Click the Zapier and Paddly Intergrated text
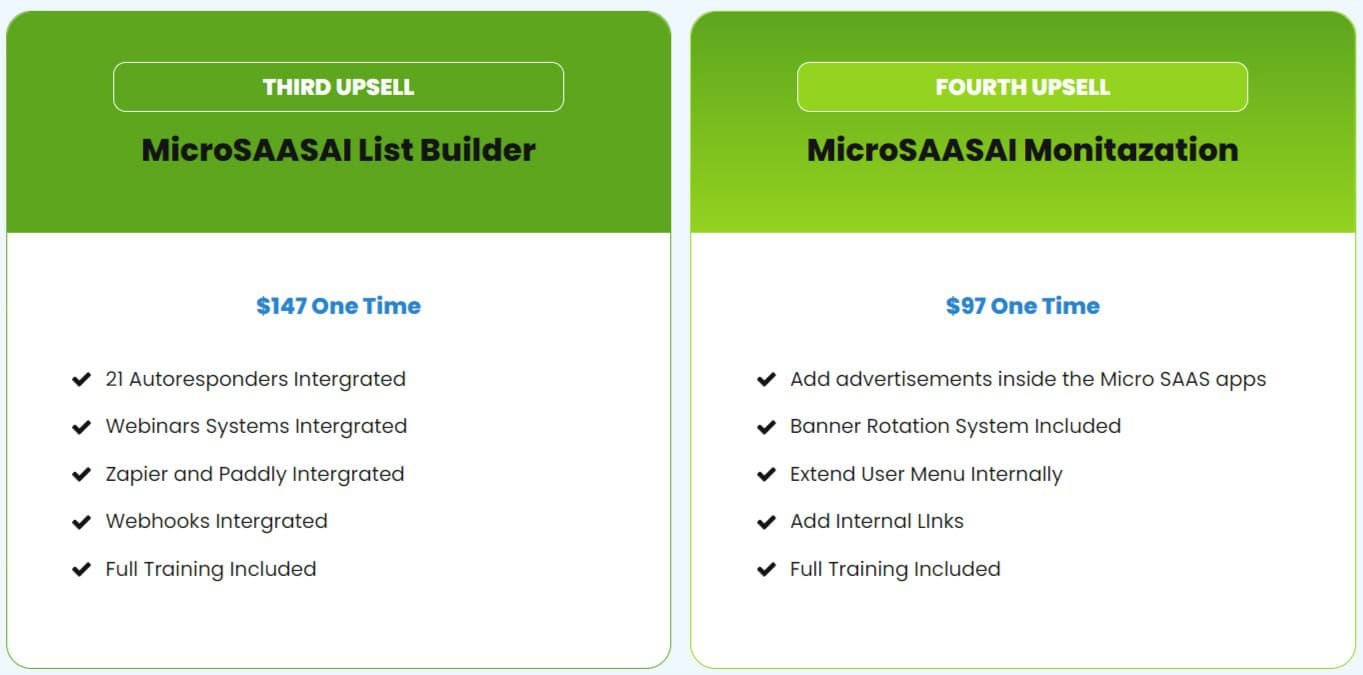Image resolution: width=1363 pixels, height=675 pixels. 255,474
